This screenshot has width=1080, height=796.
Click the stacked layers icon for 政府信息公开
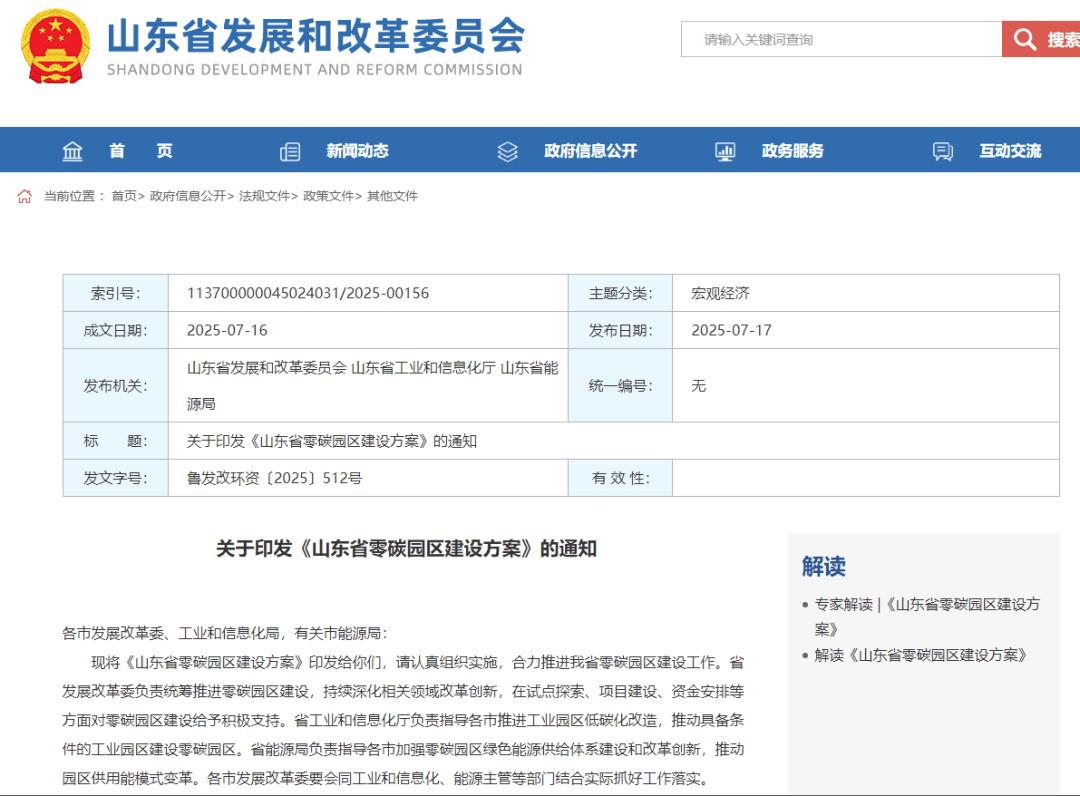point(508,152)
